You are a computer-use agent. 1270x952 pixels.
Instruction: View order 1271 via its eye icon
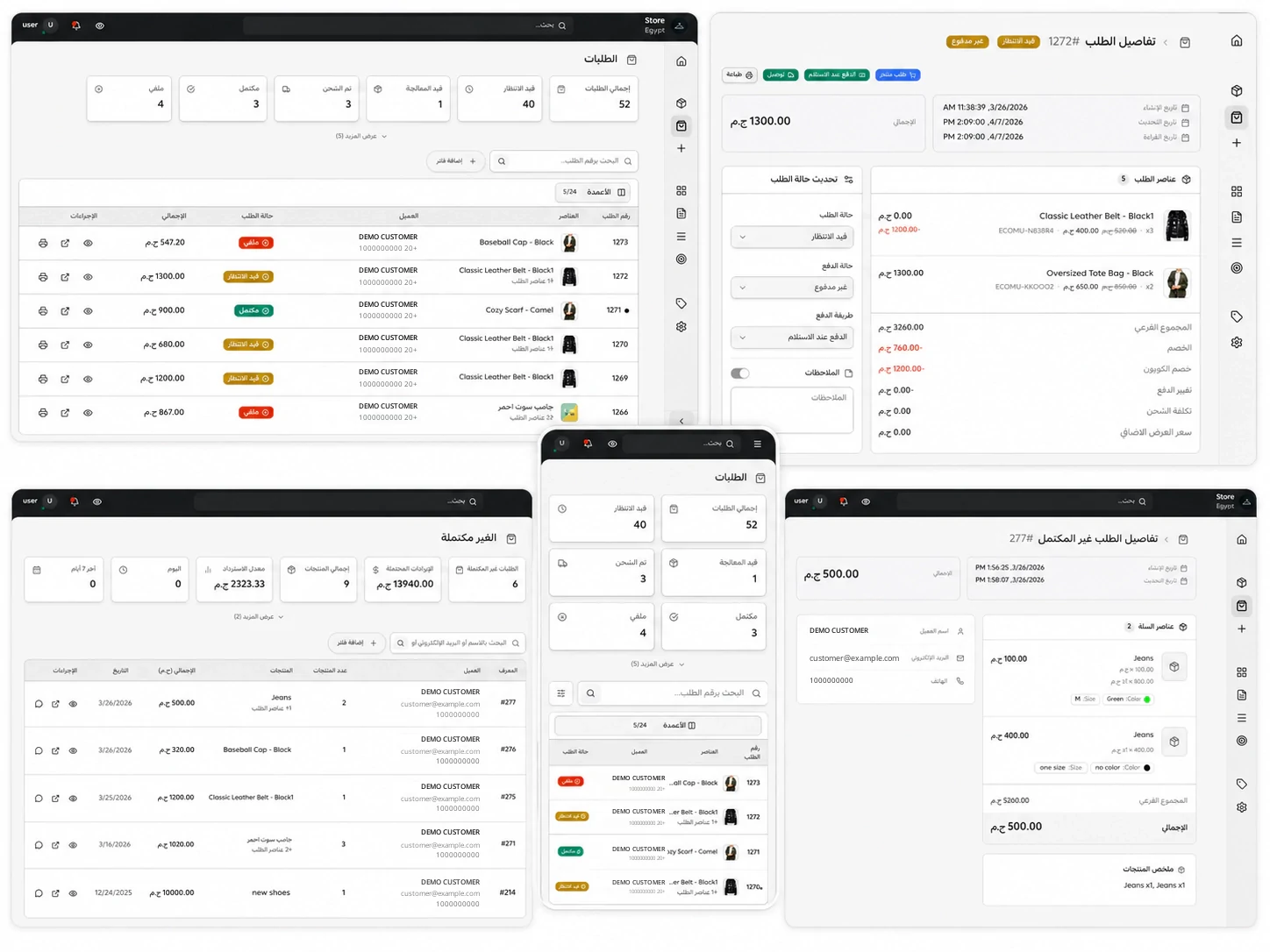[88, 311]
